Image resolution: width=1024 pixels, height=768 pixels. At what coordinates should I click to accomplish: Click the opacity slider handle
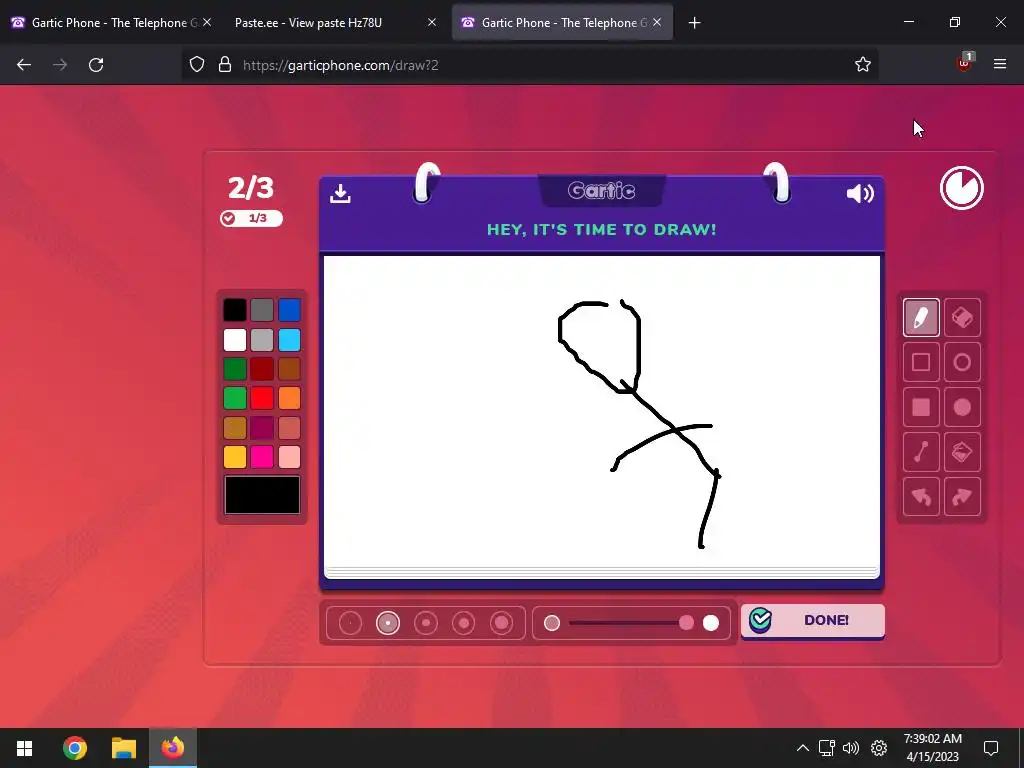(686, 623)
